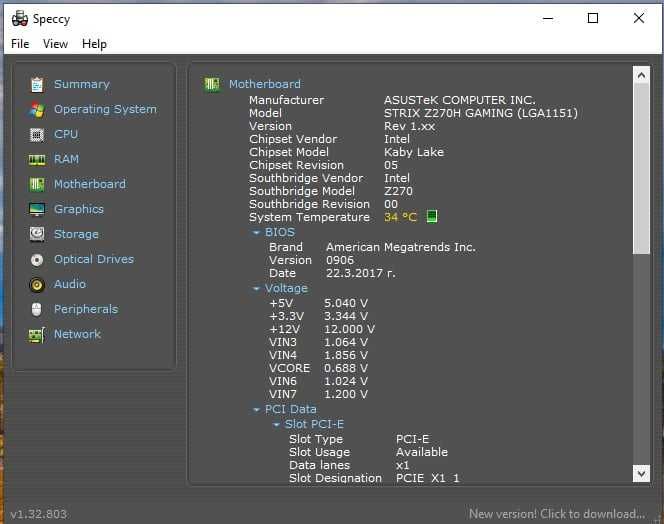This screenshot has height=524, width=664.
Task: Open the Summary section
Action: [x=82, y=84]
